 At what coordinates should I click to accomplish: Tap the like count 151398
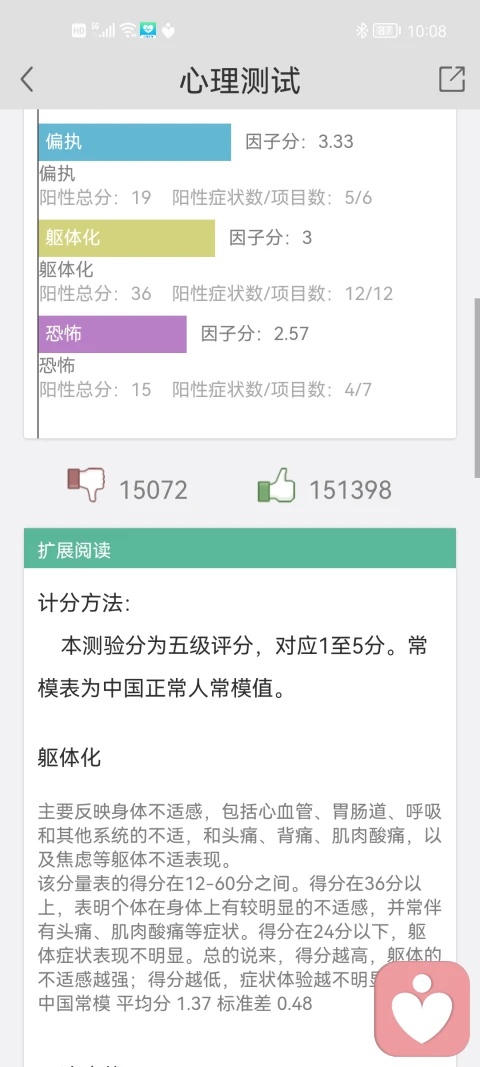351,490
